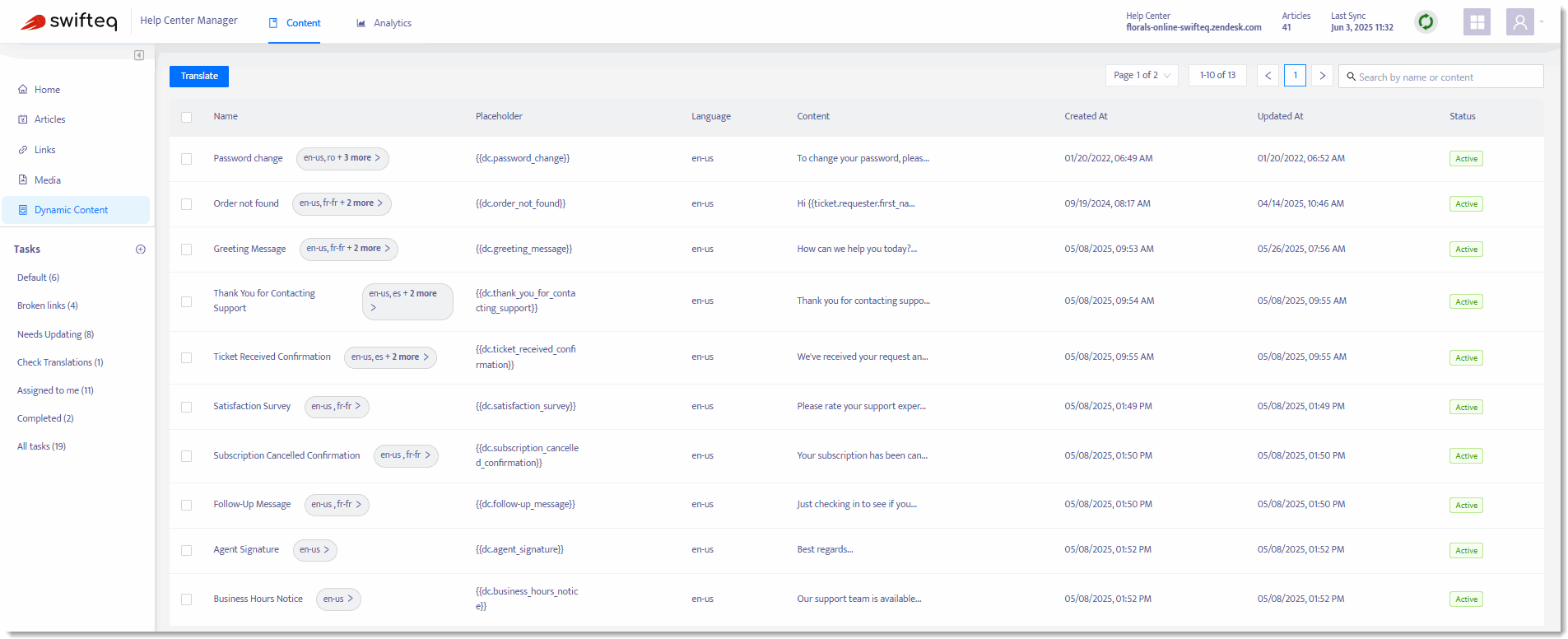
Task: Open Articles in the sidebar
Action: point(49,119)
